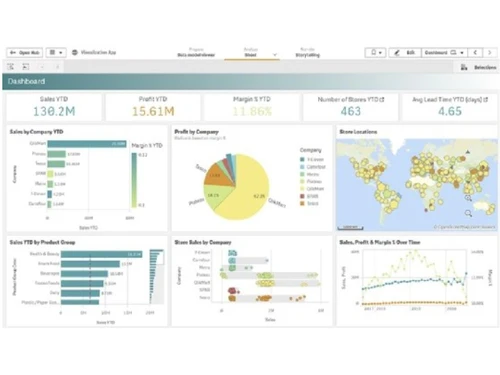Step back in selection history
The height and width of the screenshot is (375, 500).
(x=42, y=67)
